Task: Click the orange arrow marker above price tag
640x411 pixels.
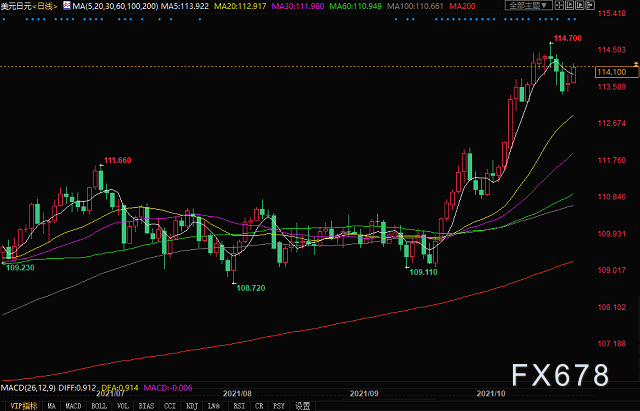Action: point(636,64)
